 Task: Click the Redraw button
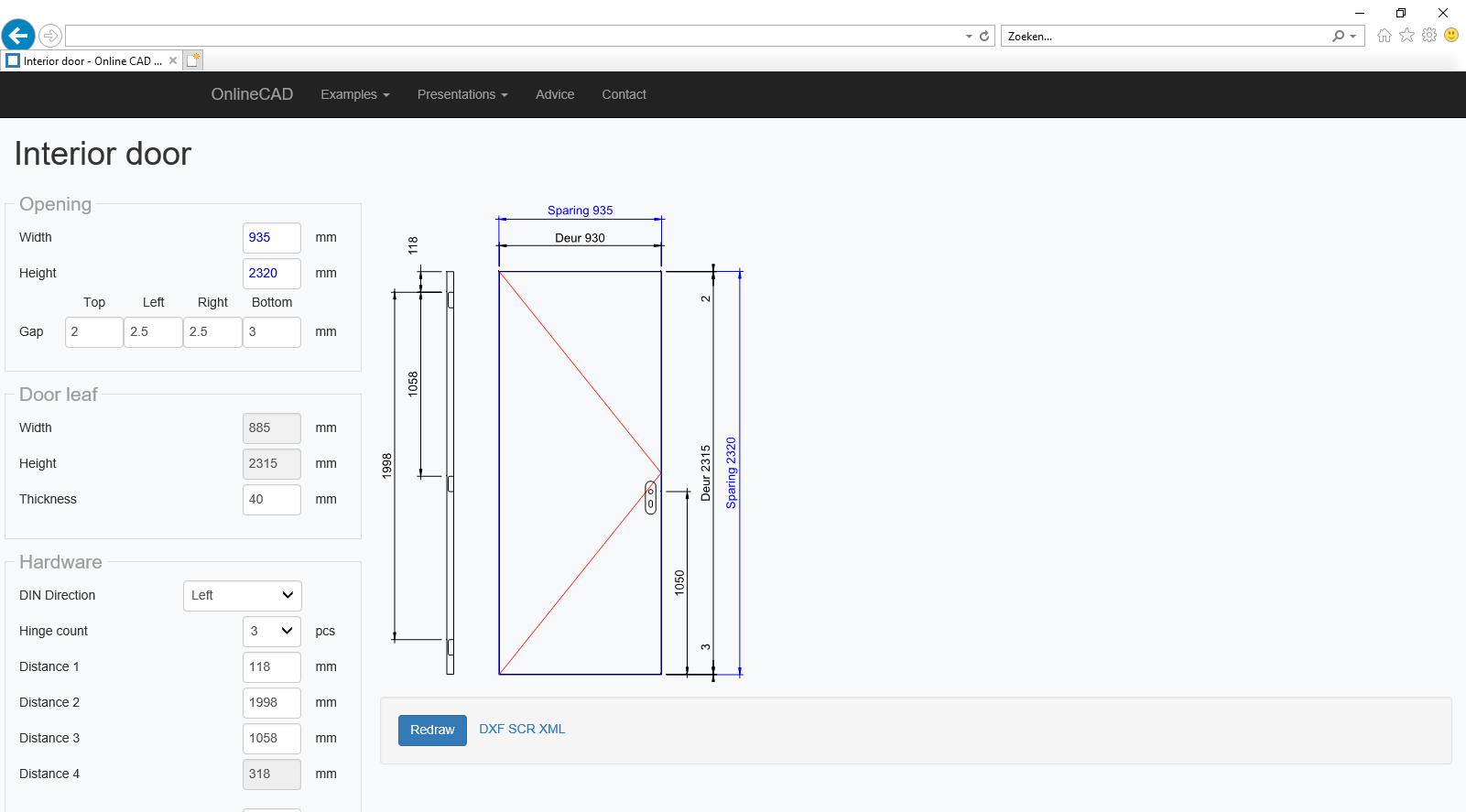(x=432, y=730)
